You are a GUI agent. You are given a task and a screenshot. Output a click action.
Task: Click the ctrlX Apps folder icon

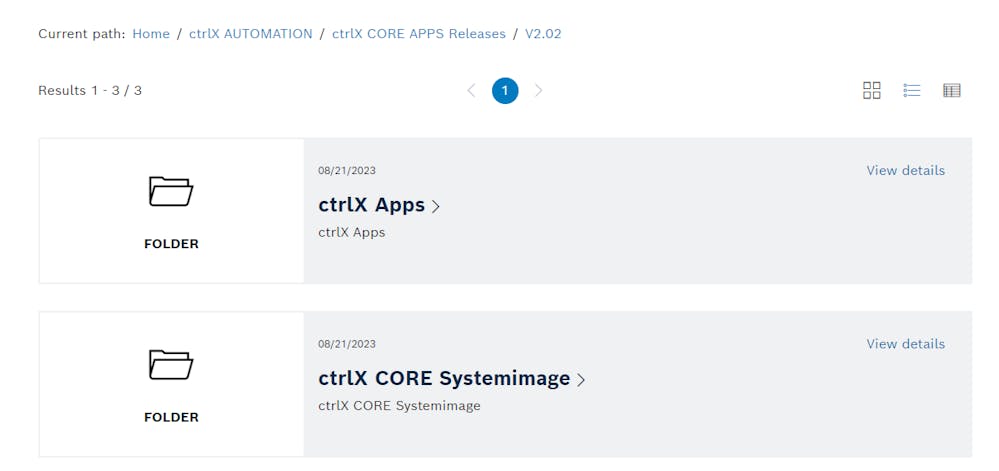point(171,191)
